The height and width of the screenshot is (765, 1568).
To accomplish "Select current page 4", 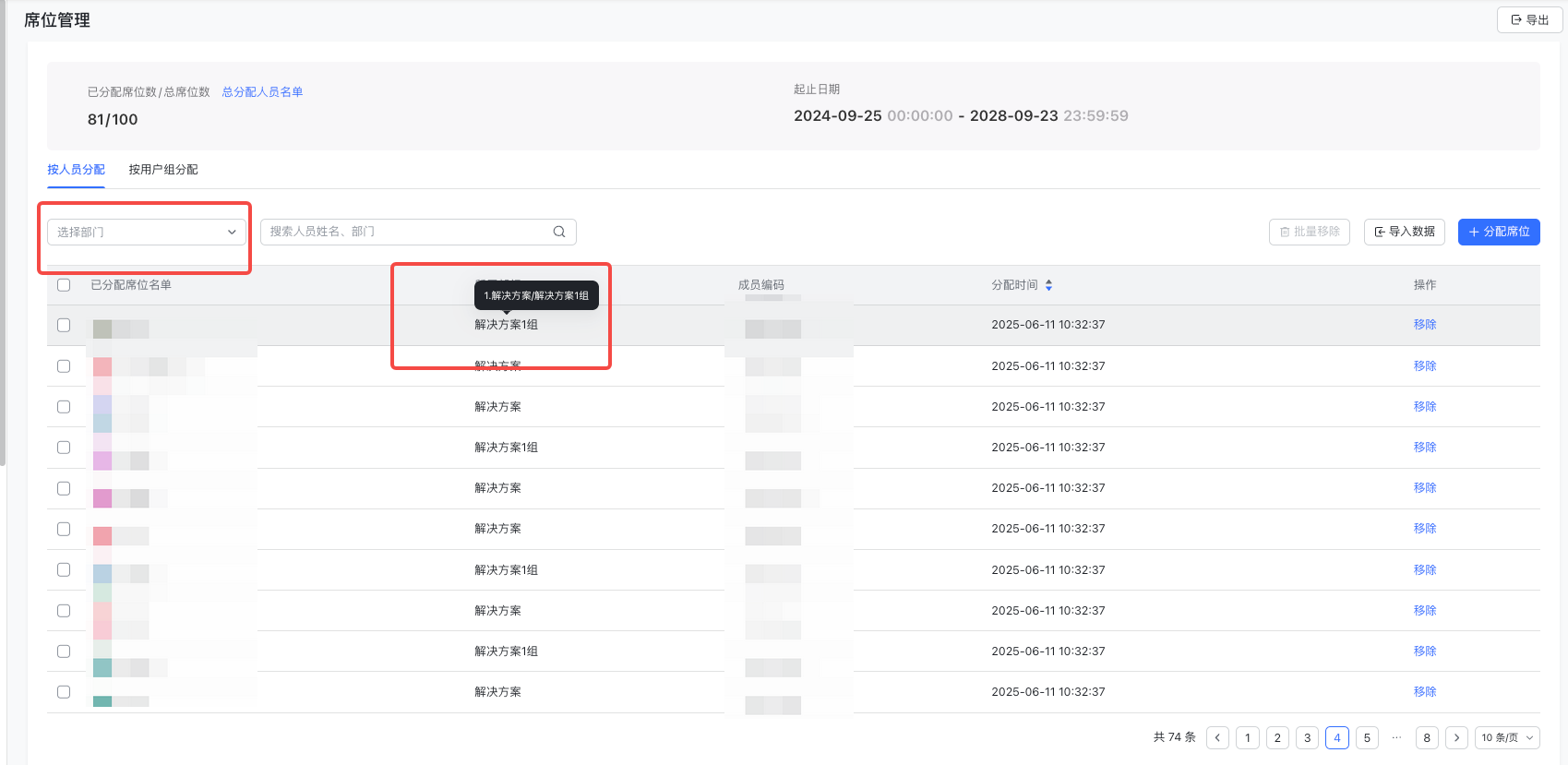I will click(1337, 737).
